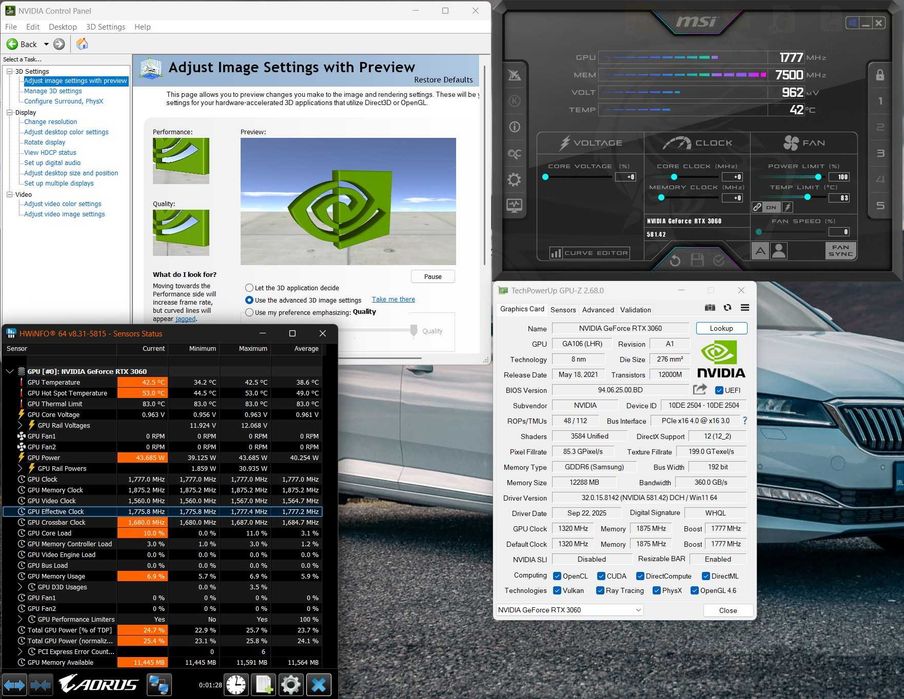The image size is (904, 699).
Task: Open Desktop menu in NVIDIA Control Panel
Action: (x=62, y=27)
